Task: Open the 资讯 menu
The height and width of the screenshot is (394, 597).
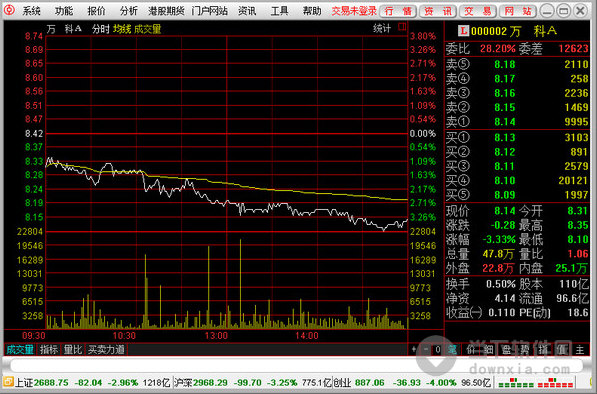Action: tap(247, 11)
